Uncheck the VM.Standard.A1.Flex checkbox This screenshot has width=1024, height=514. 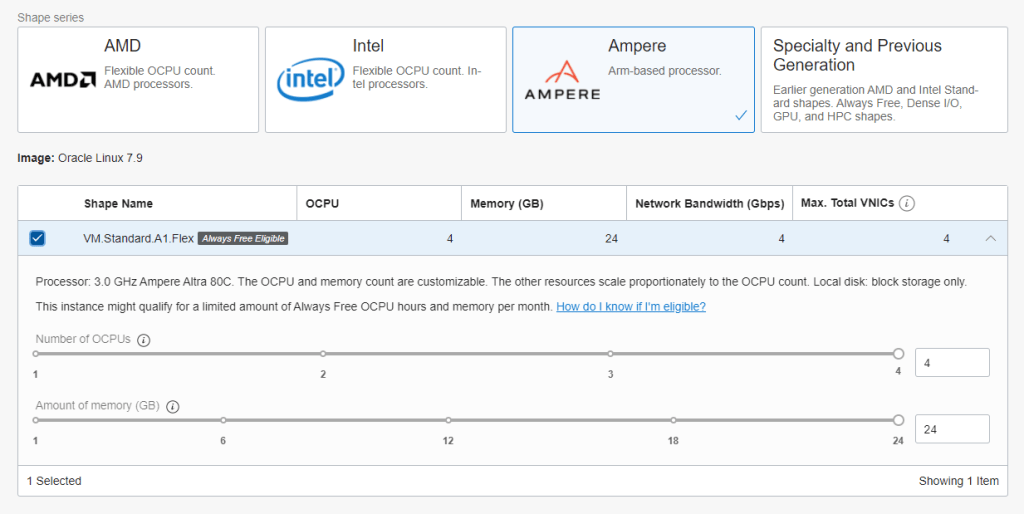[37, 238]
